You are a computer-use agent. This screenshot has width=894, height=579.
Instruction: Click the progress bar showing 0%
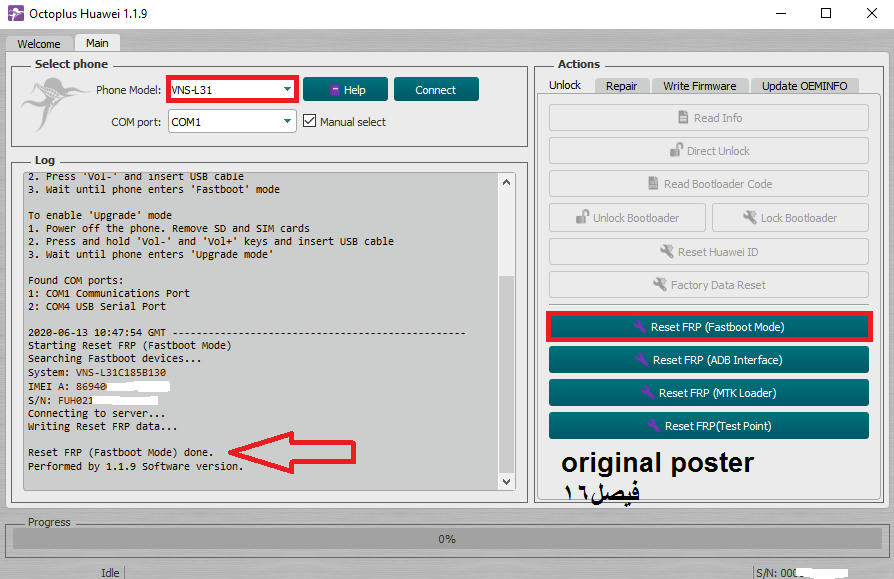click(447, 539)
